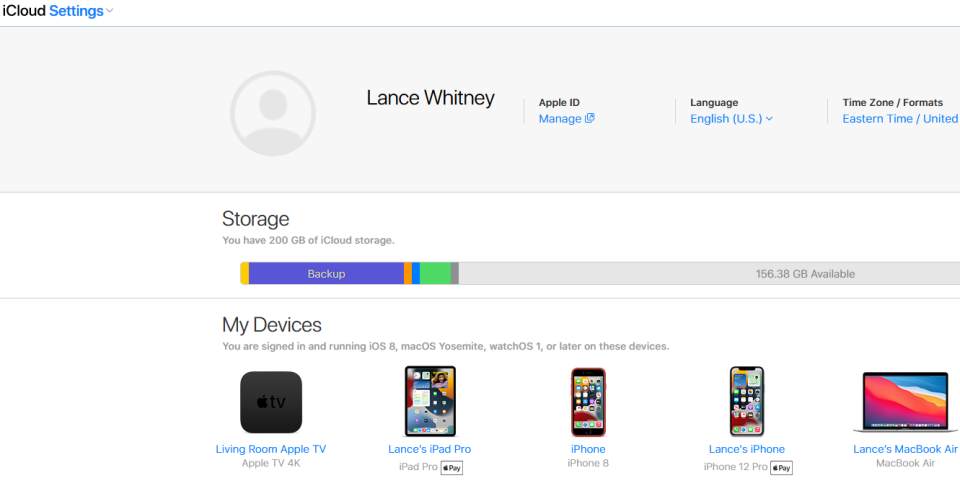Viewport: 960px width, 491px height.
Task: Open the Lance's iPad Pro link
Action: point(430,449)
